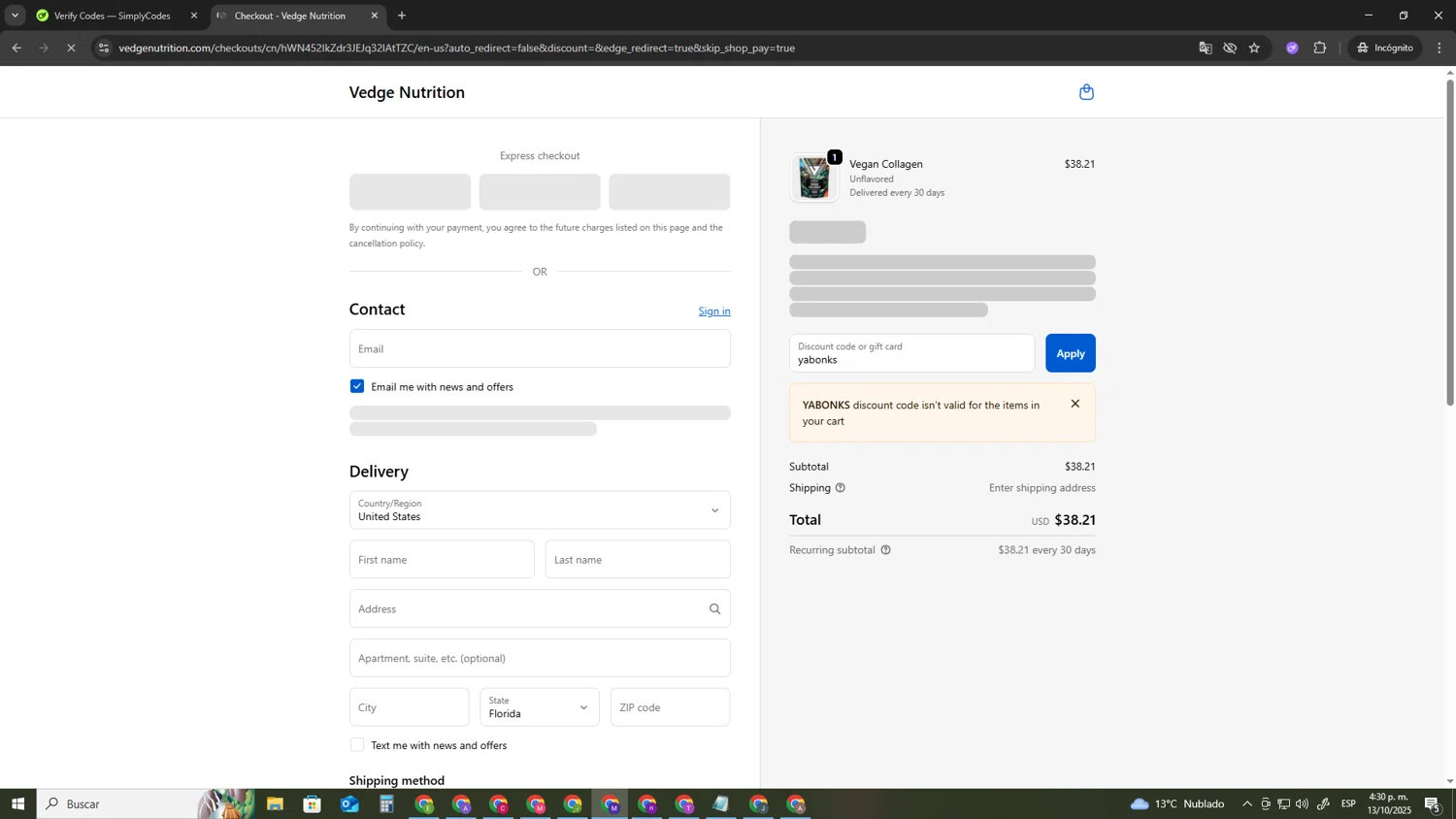Go back using browser back arrow
The width and height of the screenshot is (1456, 819).
pos(17,48)
